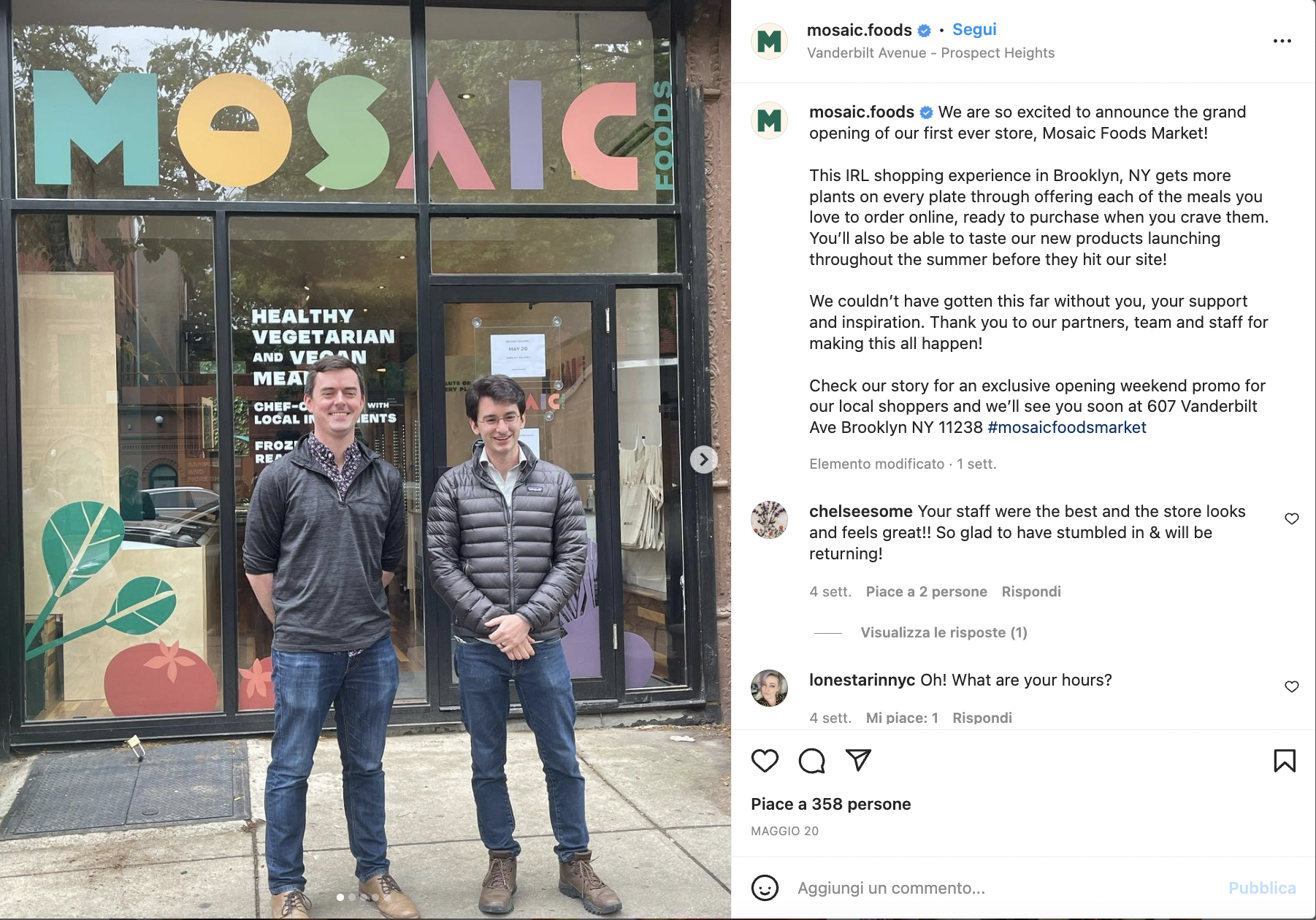The image size is (1316, 920).
Task: Reply to lonestarinnyc's comment via Rispondi
Action: click(x=982, y=718)
